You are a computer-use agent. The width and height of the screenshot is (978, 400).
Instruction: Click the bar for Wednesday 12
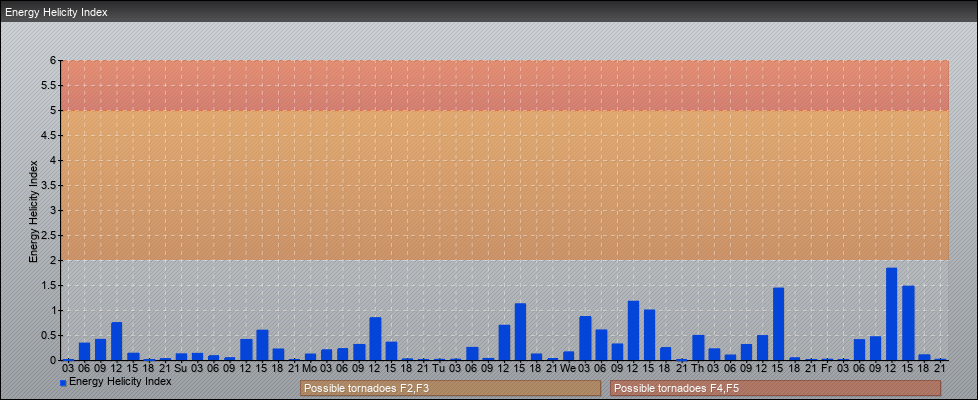[x=633, y=331]
